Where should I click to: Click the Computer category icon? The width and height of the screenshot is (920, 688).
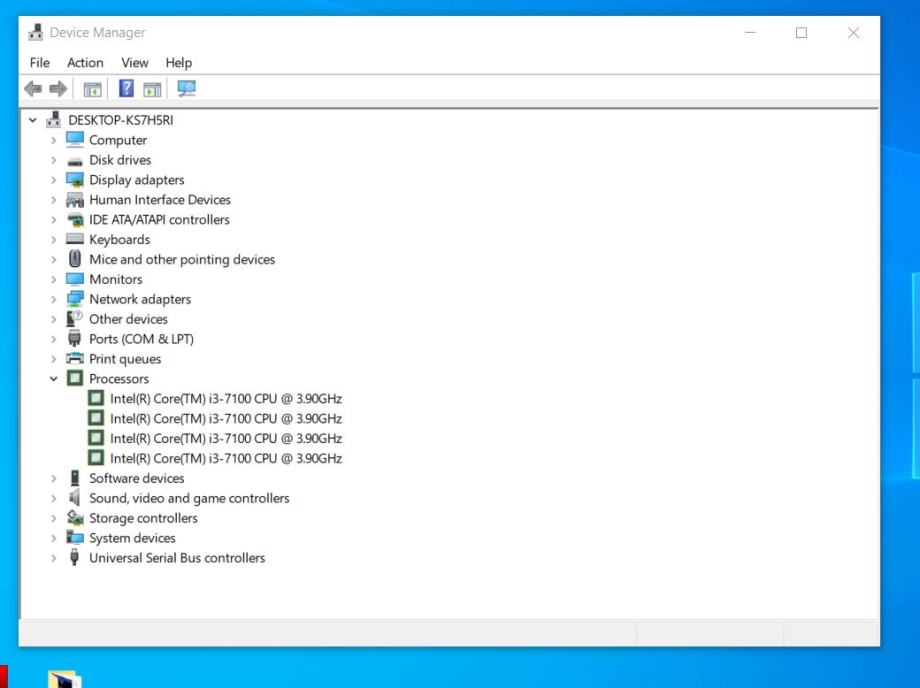75,140
